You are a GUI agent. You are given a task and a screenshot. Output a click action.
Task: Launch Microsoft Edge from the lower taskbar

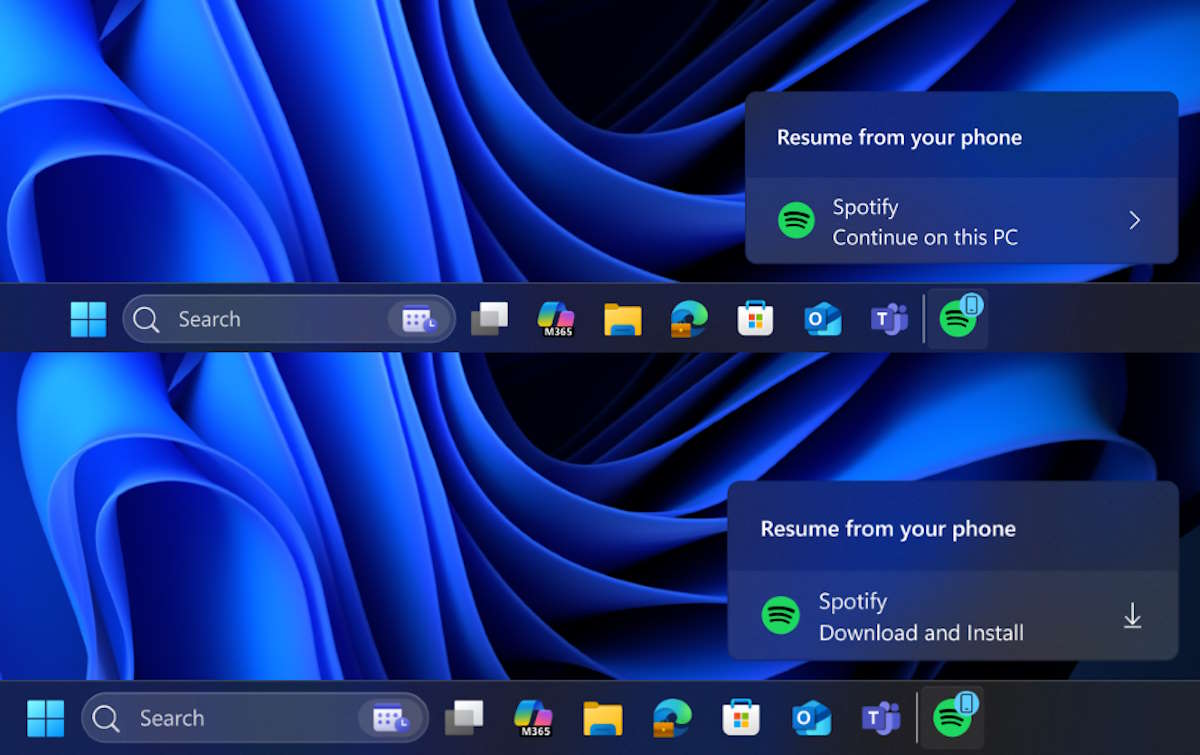tap(671, 718)
